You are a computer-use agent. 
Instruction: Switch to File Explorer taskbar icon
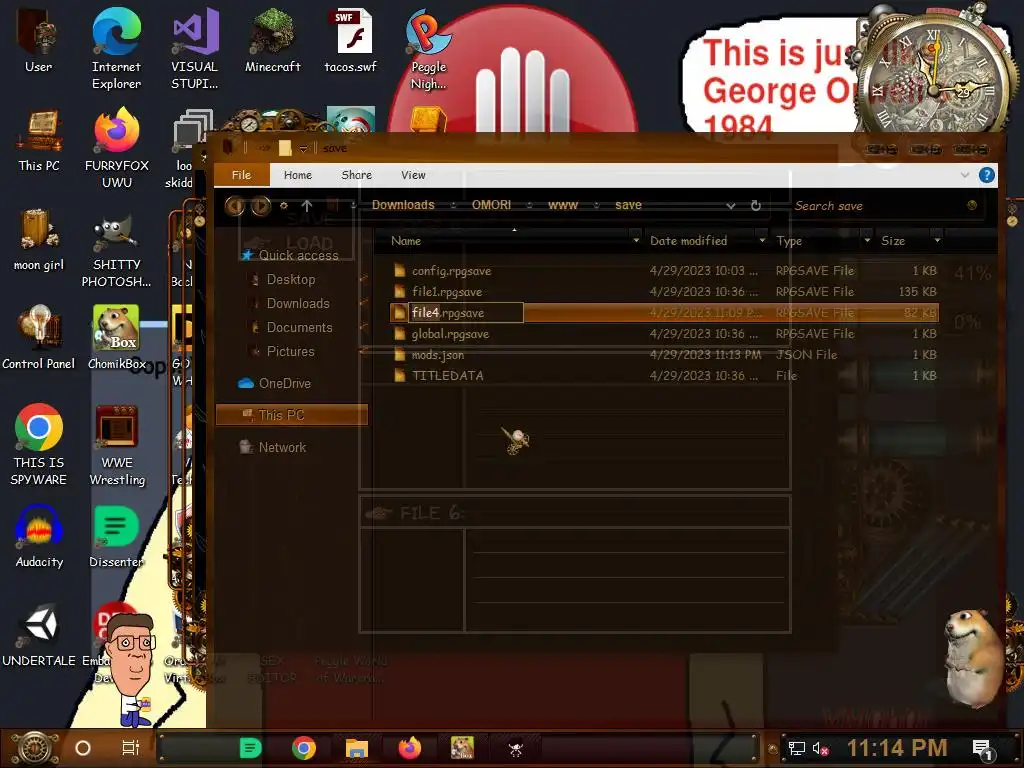[357, 748]
